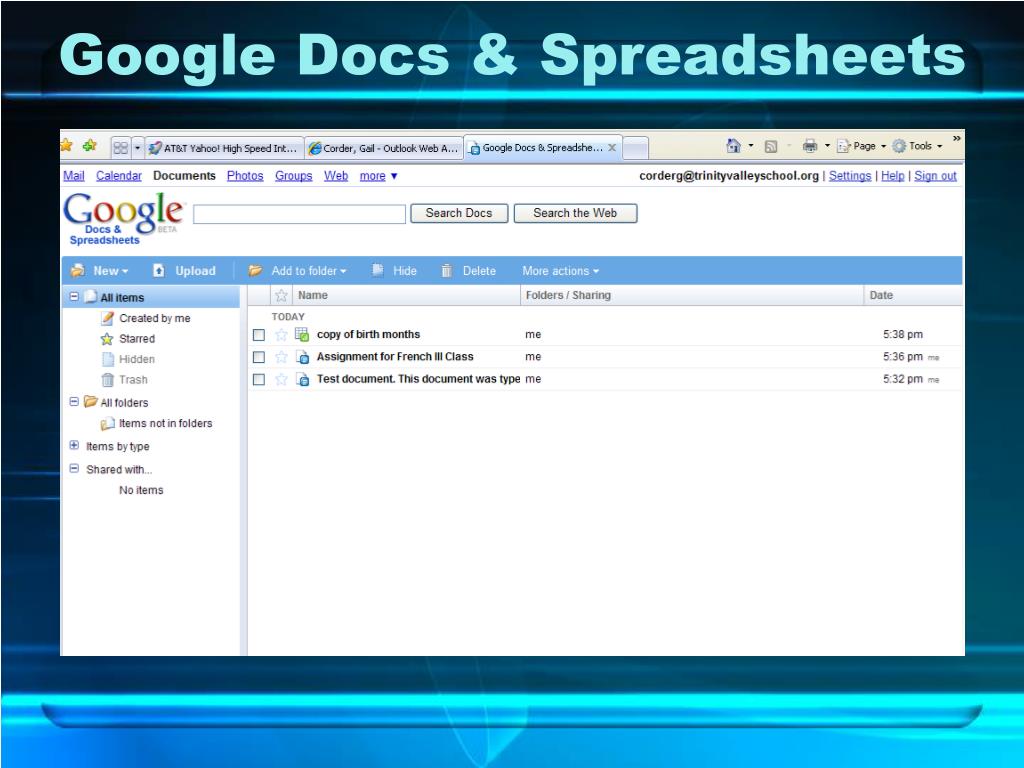This screenshot has width=1024, height=768.
Task: Click the document icon beside Assignment for French III Class
Action: pos(302,357)
